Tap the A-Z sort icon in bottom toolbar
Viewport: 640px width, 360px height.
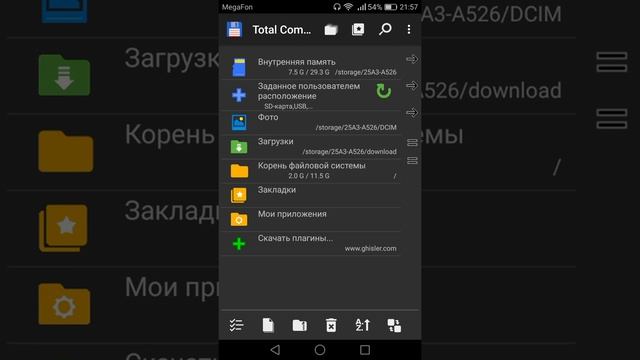pos(362,325)
